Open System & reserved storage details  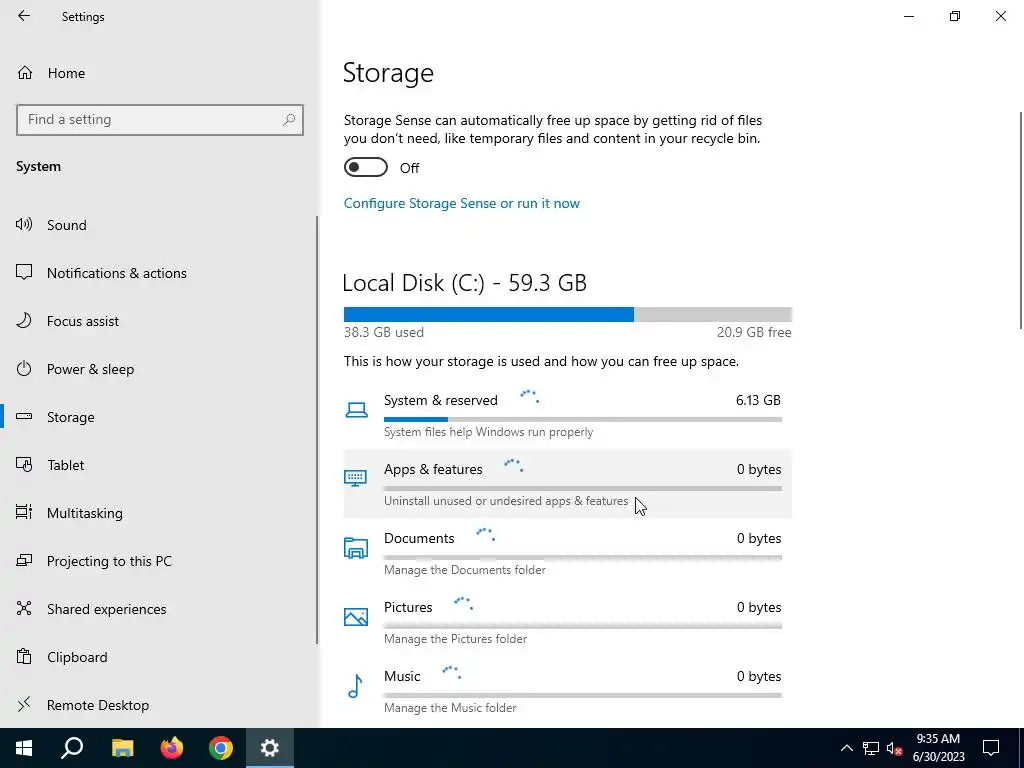click(568, 415)
